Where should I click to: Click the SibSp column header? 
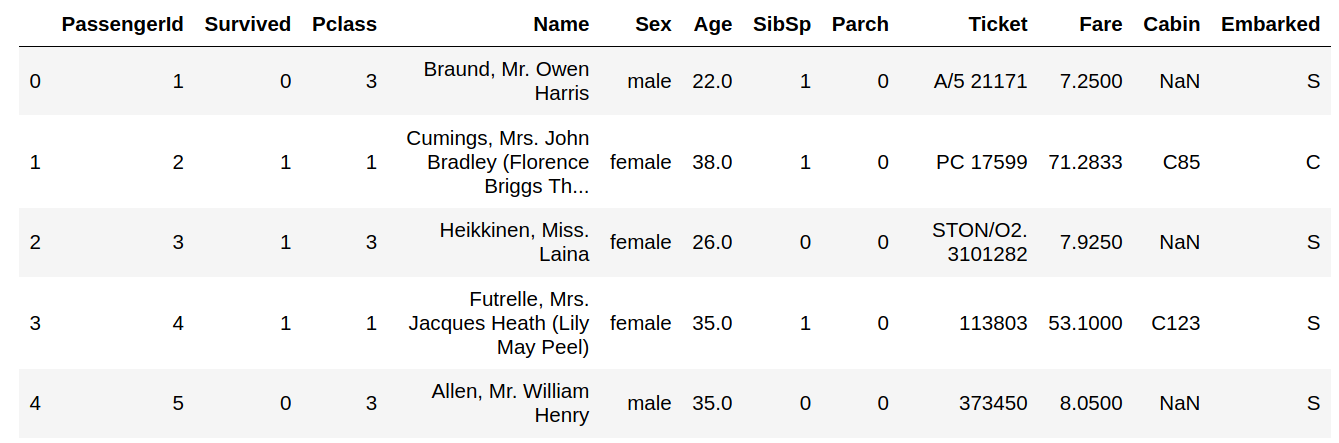[782, 24]
